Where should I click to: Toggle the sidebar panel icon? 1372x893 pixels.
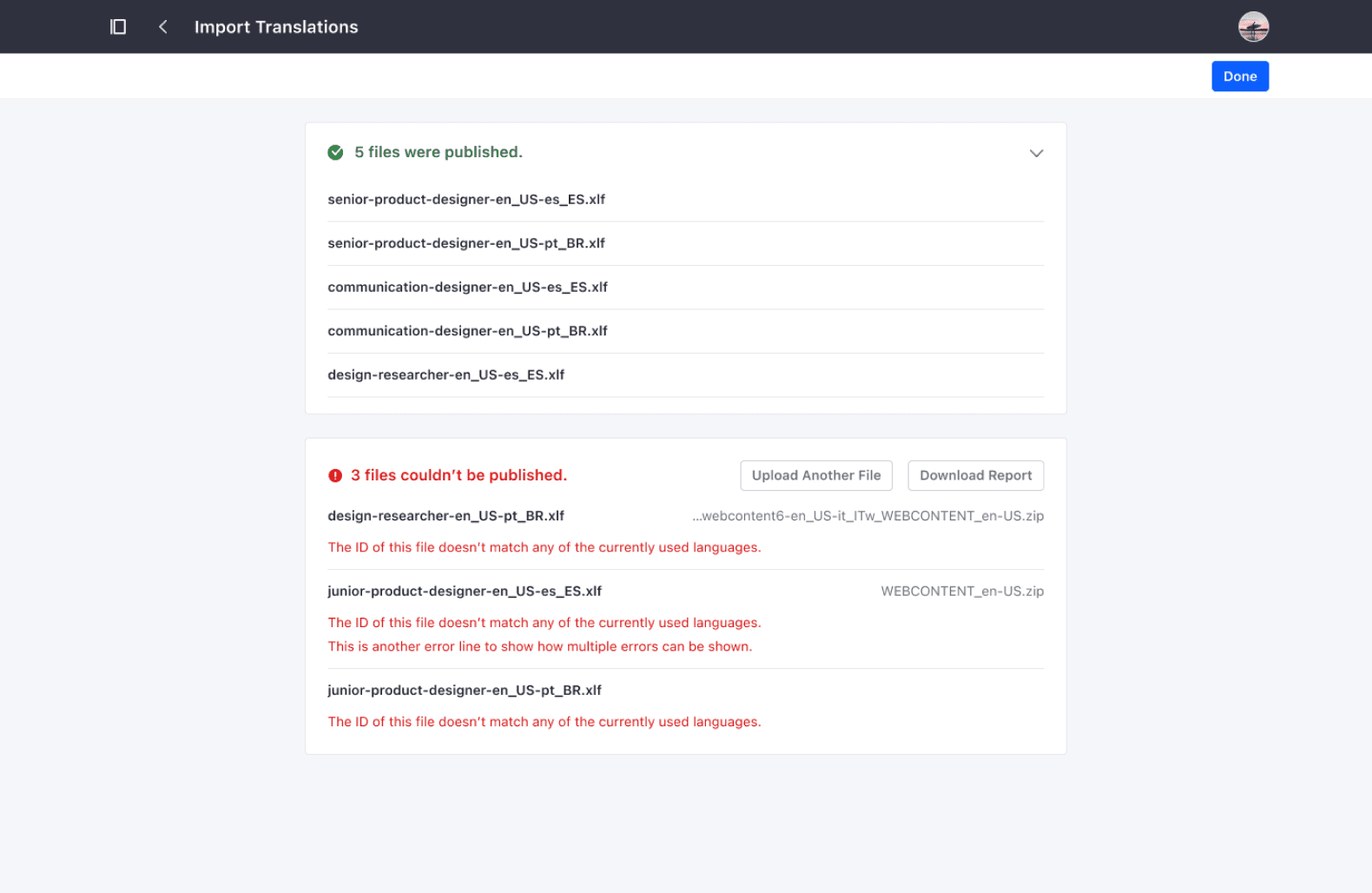click(x=118, y=27)
